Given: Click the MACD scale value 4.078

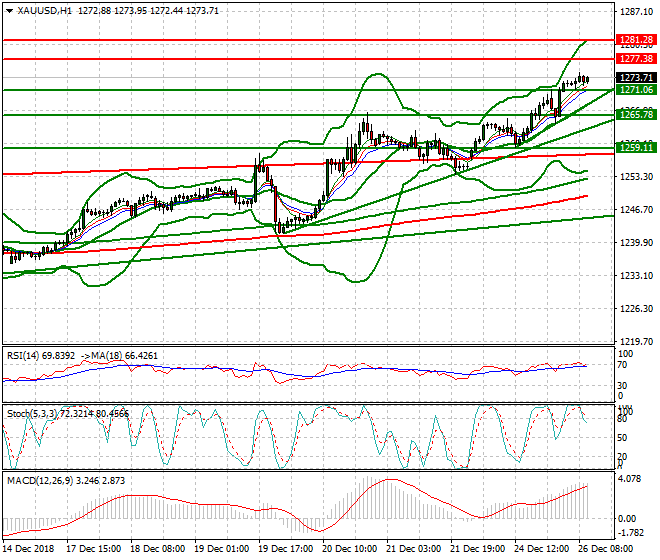Looking at the screenshot, I should click(630, 479).
